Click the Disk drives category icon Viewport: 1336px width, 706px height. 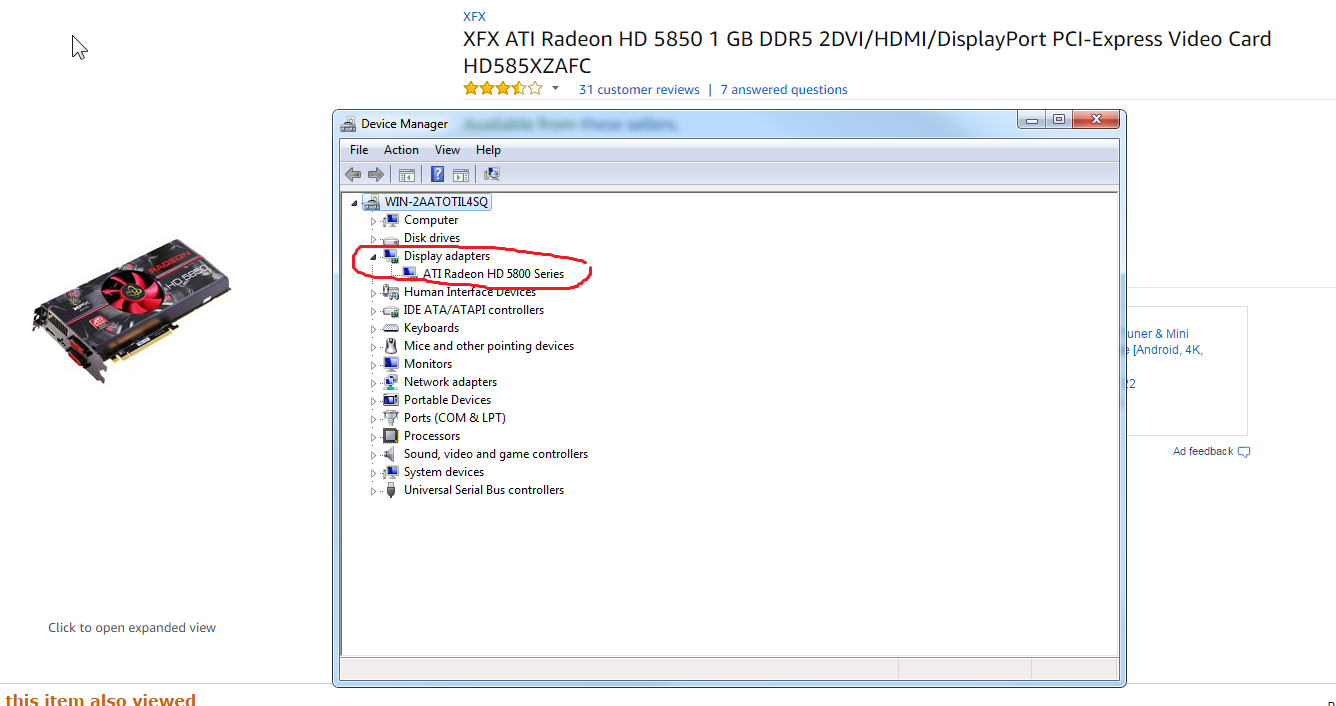point(391,238)
